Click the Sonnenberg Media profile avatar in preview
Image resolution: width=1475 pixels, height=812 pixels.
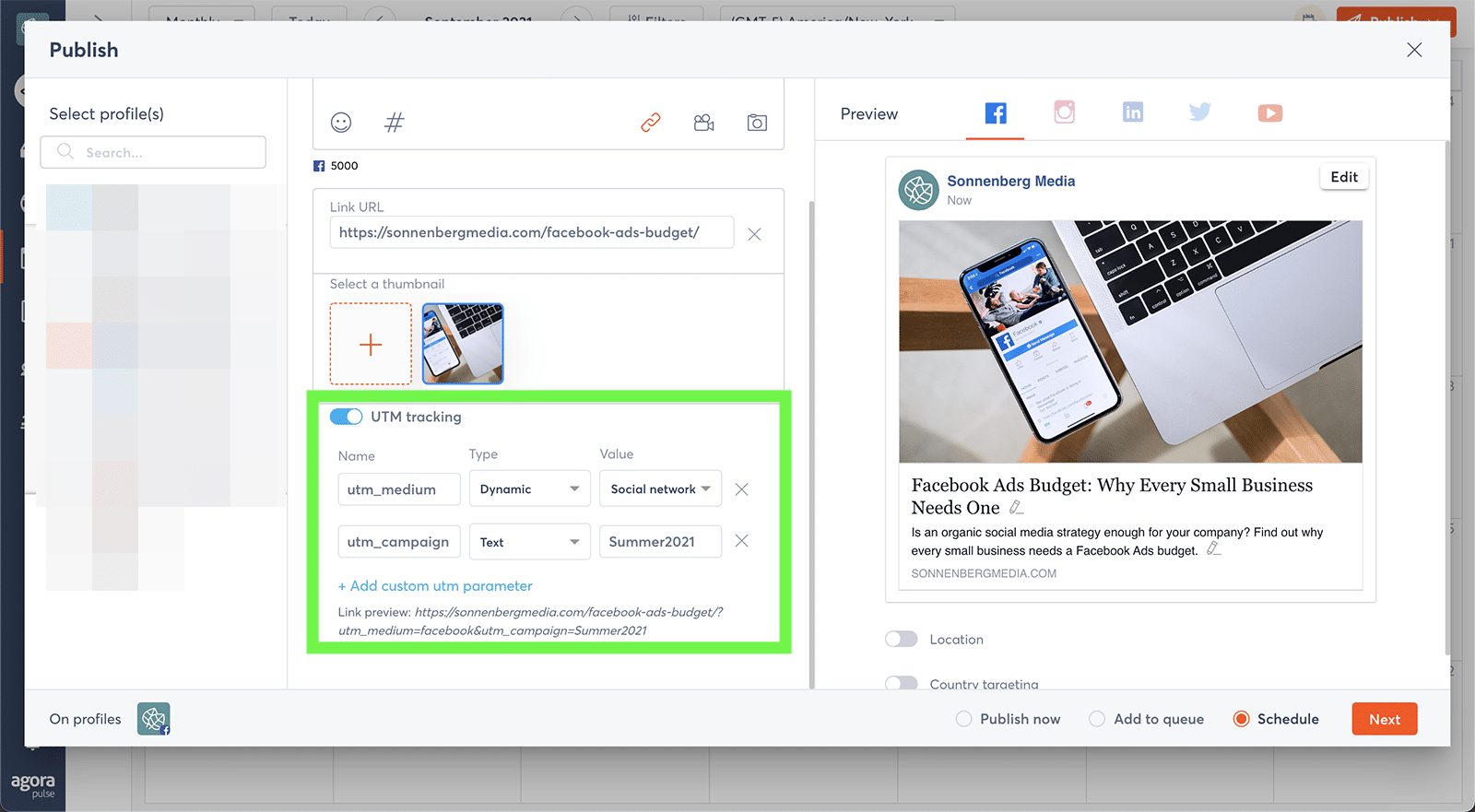pos(918,190)
